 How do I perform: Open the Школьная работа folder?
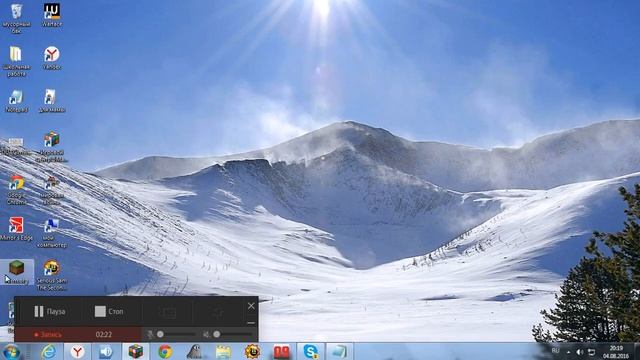click(16, 61)
